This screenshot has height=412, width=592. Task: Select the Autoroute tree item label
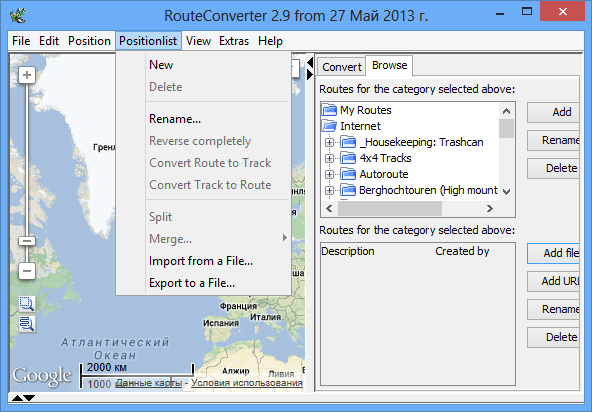[x=384, y=174]
